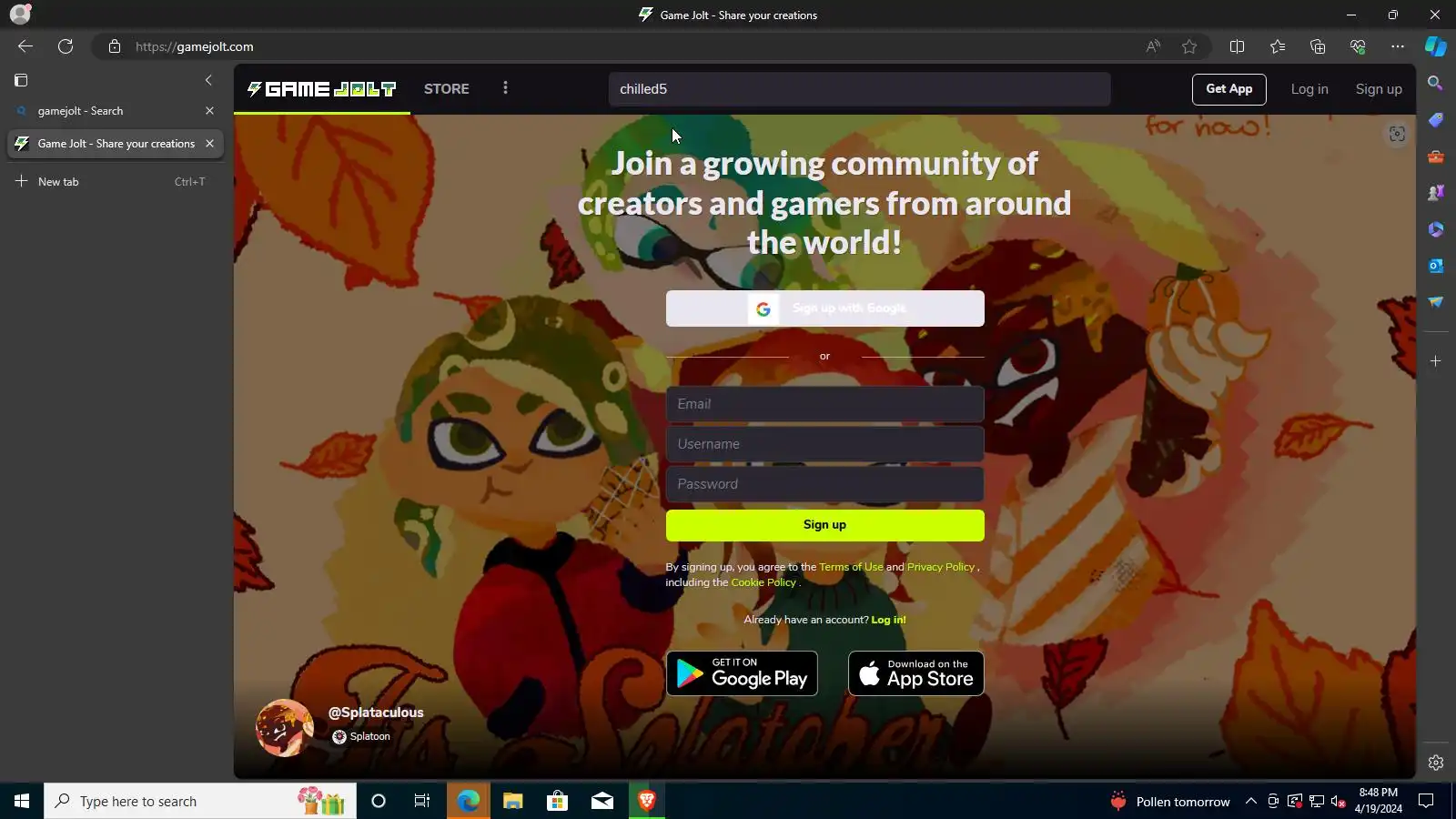Click the Refresh page icon
Screen dimensions: 1456x819
66,46
